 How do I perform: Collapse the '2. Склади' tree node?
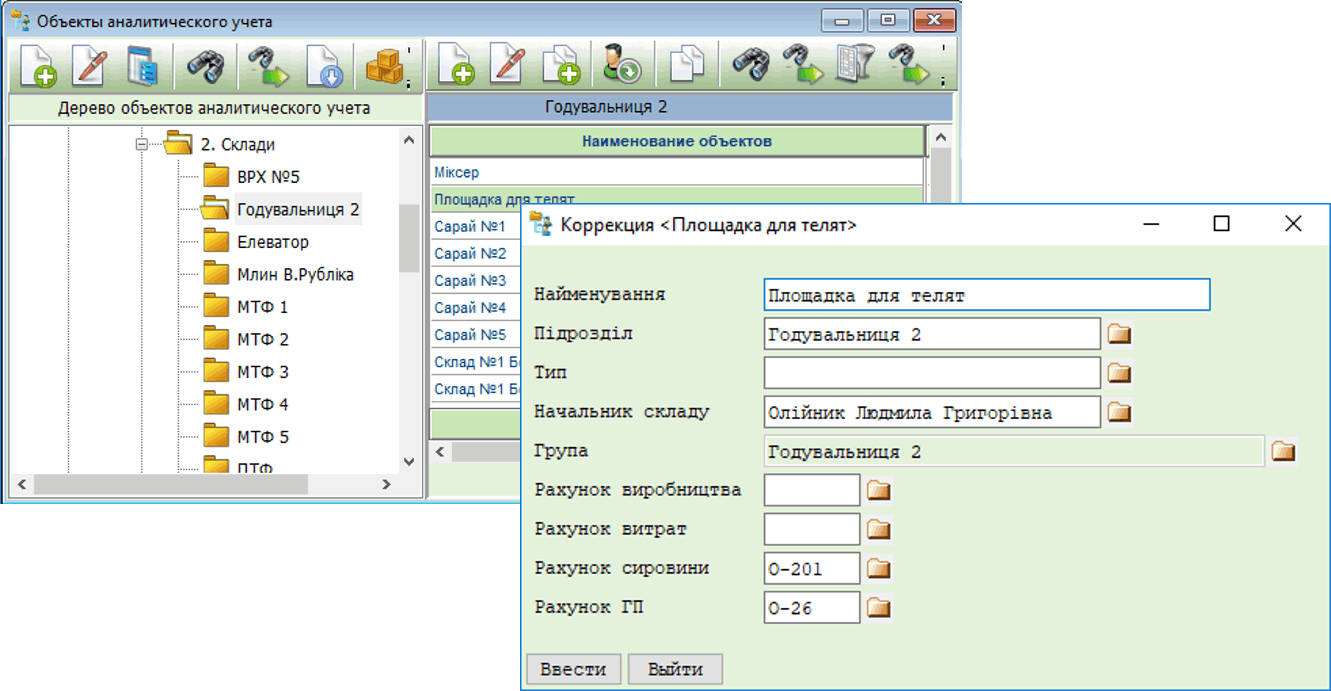[x=142, y=145]
